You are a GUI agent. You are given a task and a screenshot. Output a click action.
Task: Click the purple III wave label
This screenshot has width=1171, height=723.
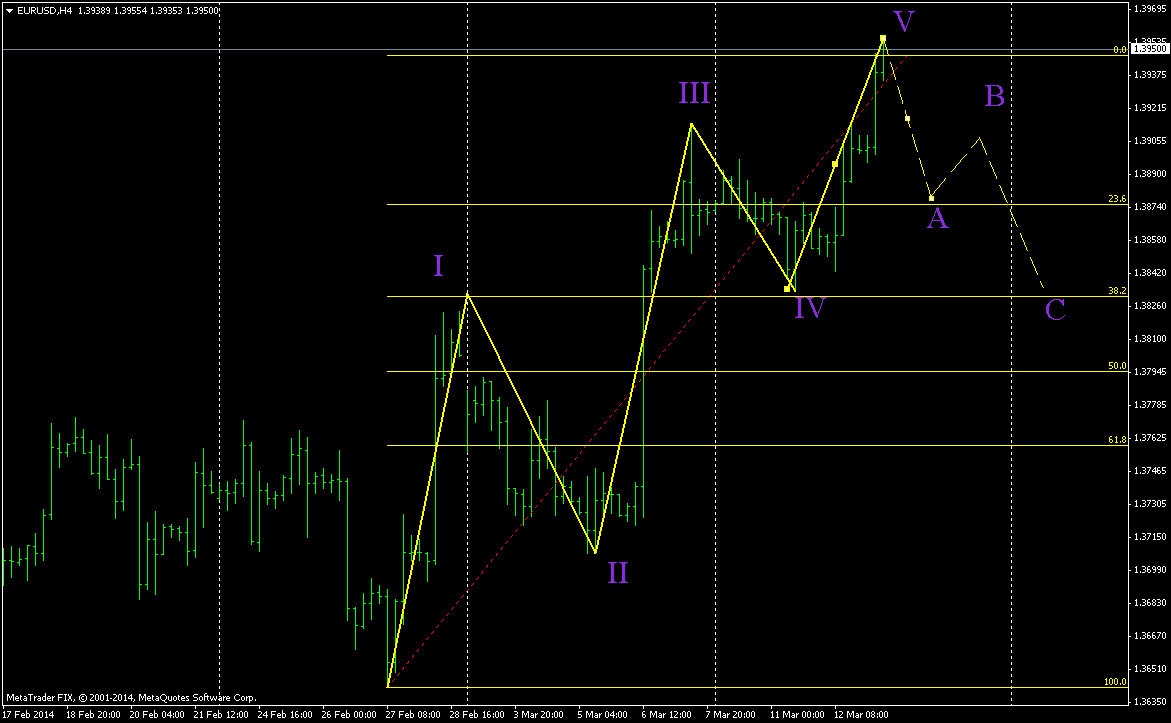tap(694, 94)
